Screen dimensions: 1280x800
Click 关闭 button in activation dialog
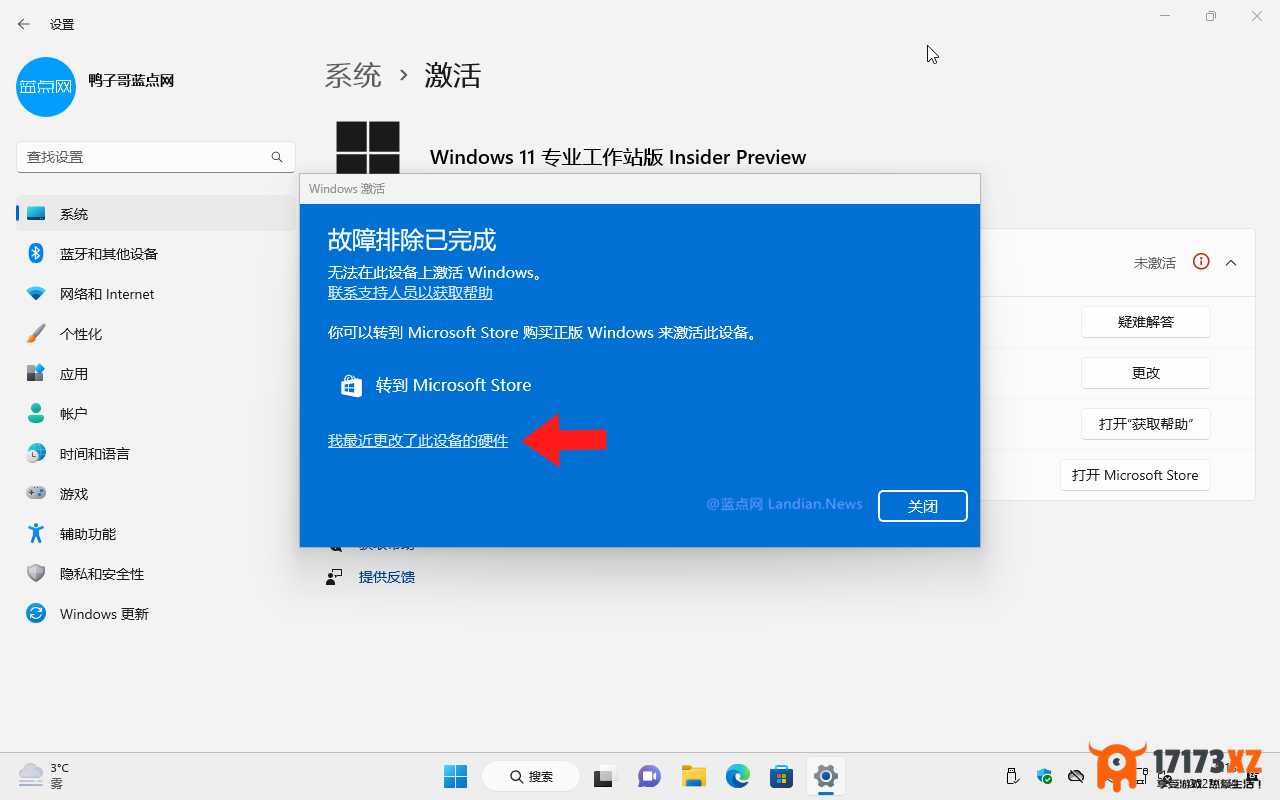(x=923, y=506)
